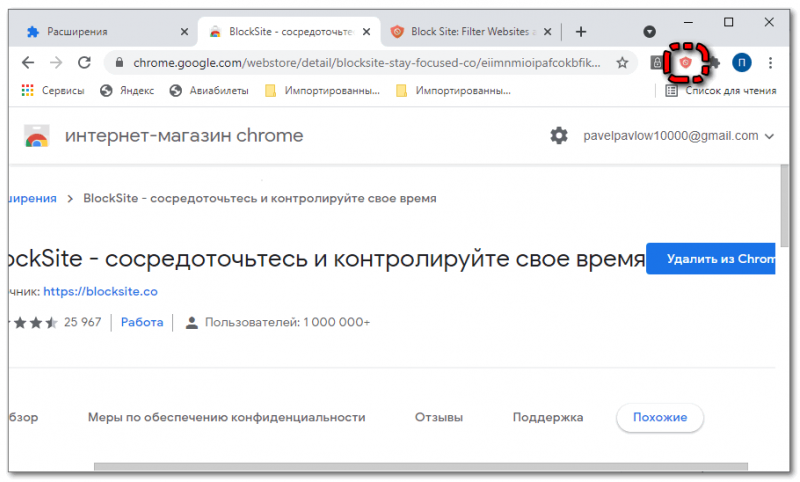
Task: Open the Работа category link
Action: pyautogui.click(x=142, y=322)
